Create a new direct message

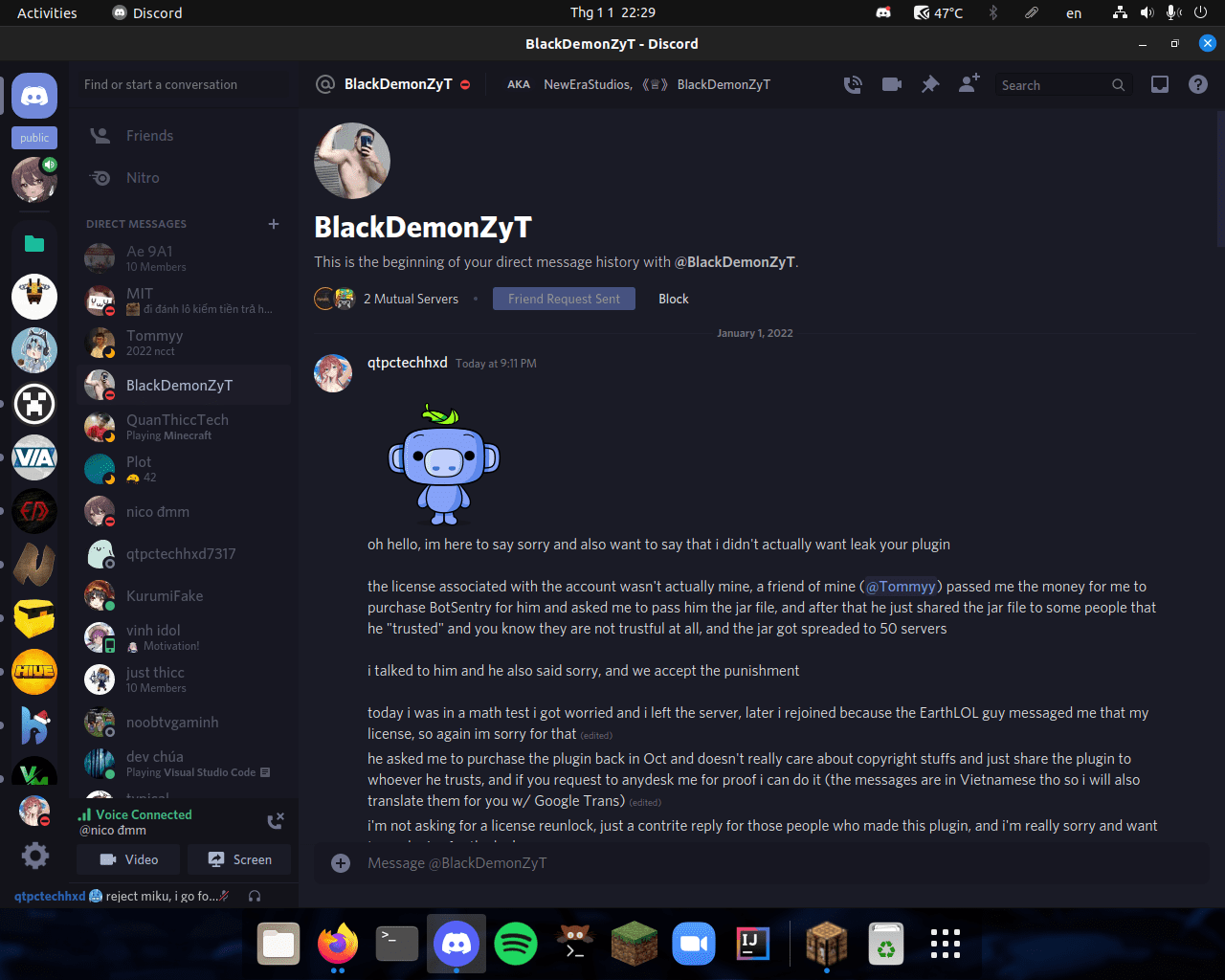point(274,224)
